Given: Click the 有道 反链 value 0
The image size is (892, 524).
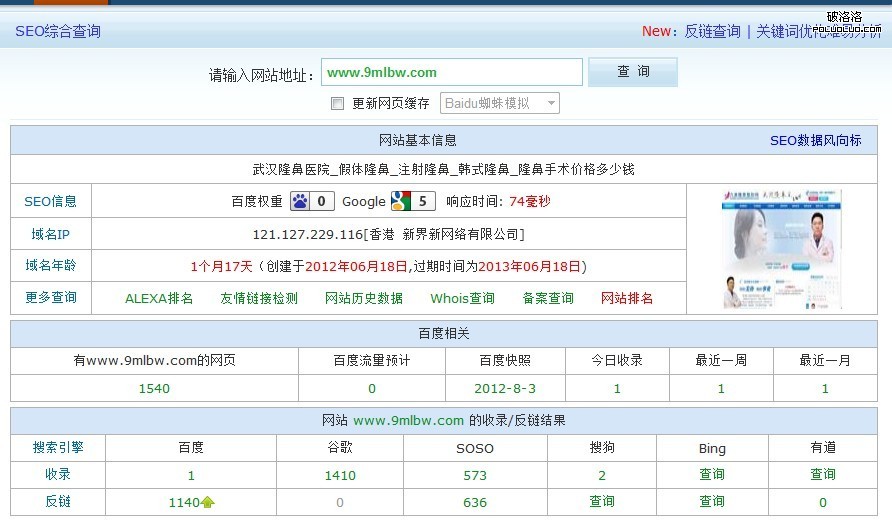Looking at the screenshot, I should (x=823, y=502).
